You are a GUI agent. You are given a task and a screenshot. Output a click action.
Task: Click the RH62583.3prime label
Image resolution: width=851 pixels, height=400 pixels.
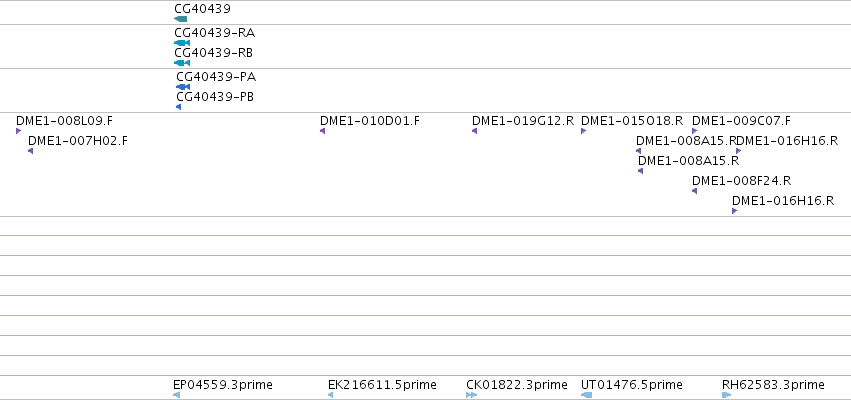point(773,385)
